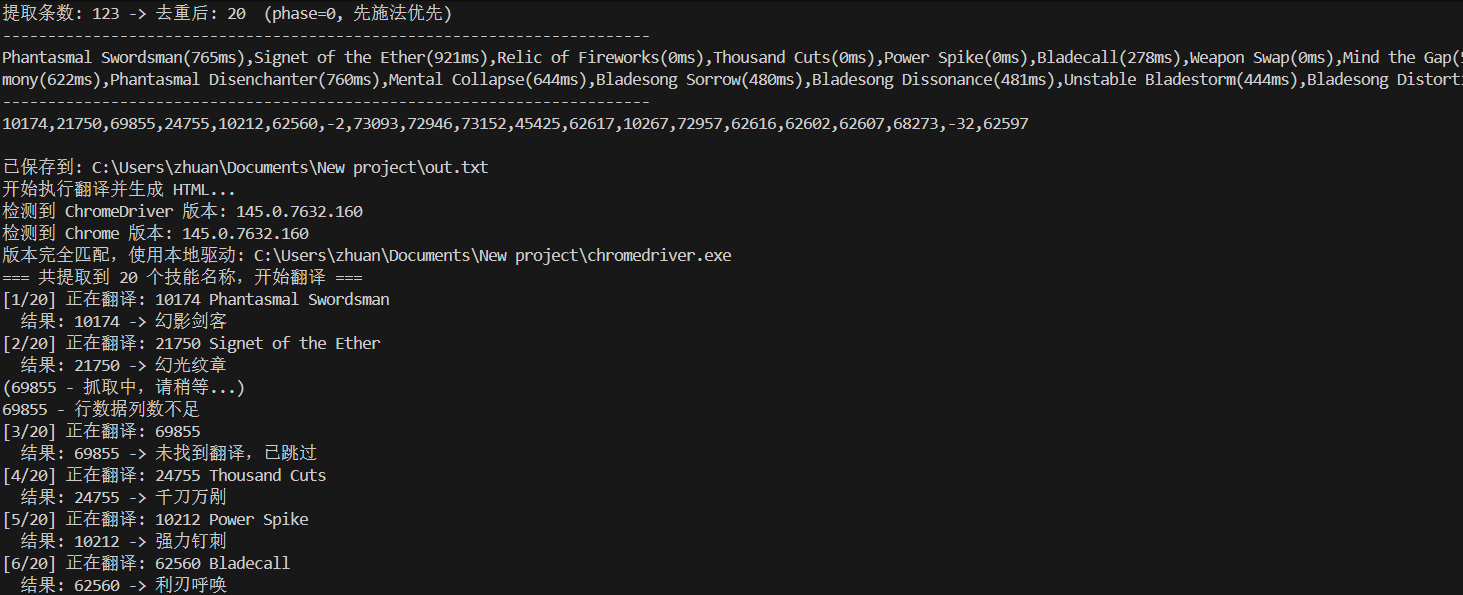The width and height of the screenshot is (1463, 595).
Task: Click the "开始执行翻译并生成 HTML..." line
Action: click(119, 190)
